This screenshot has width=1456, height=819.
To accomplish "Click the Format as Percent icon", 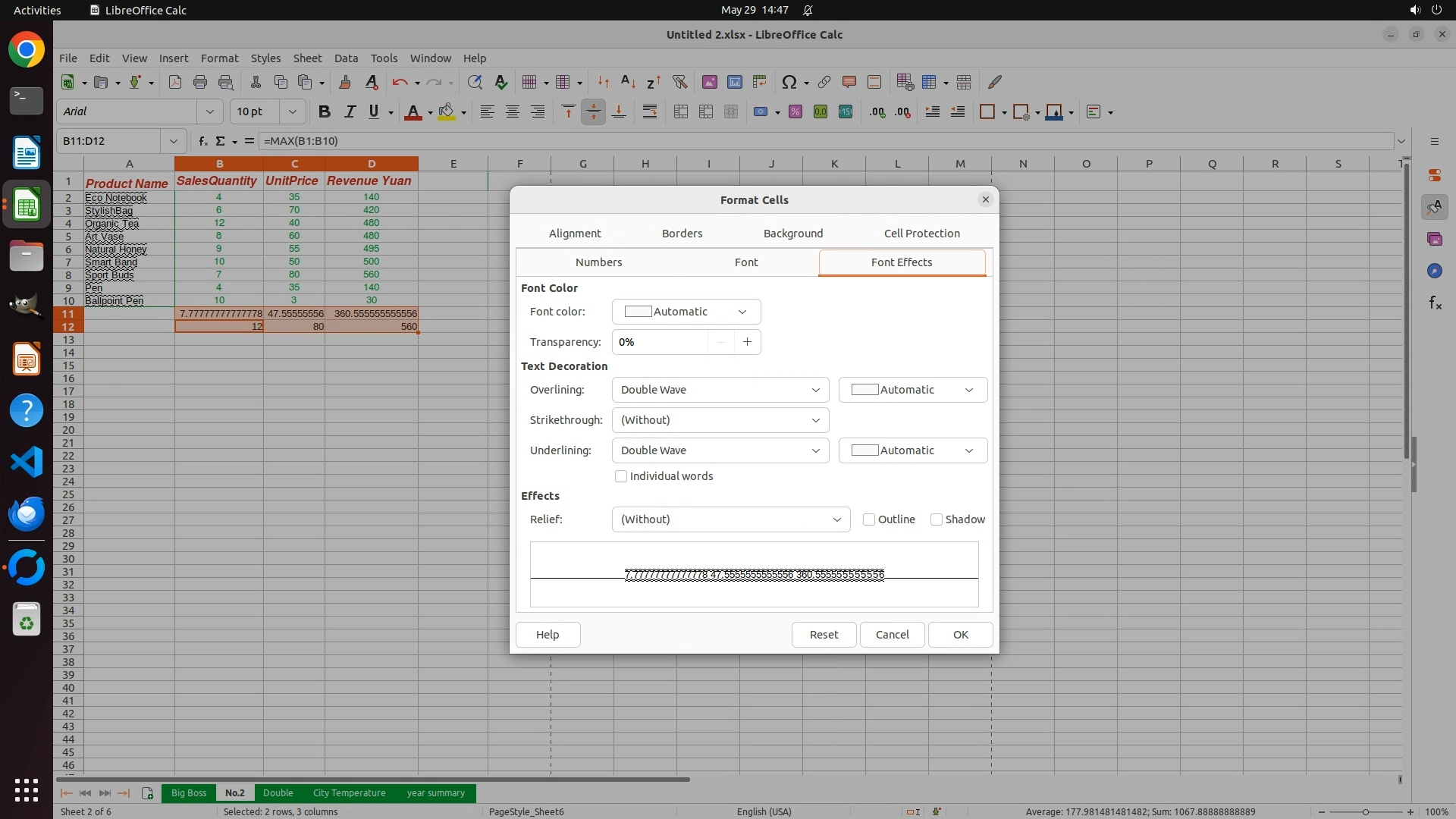I will click(795, 112).
